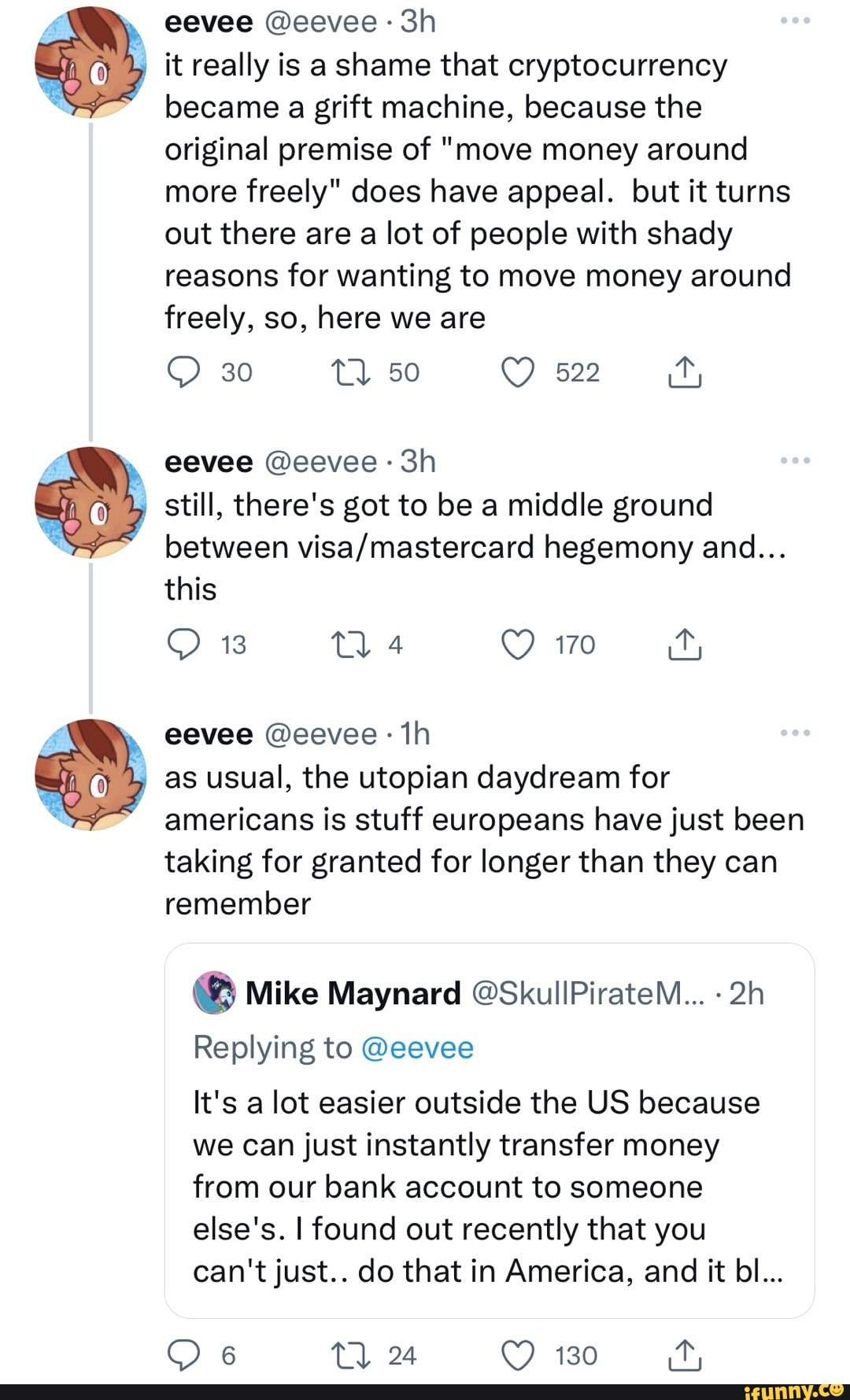Like the tweet with 170 likes
The height and width of the screenshot is (1400, 850).
[x=519, y=645]
